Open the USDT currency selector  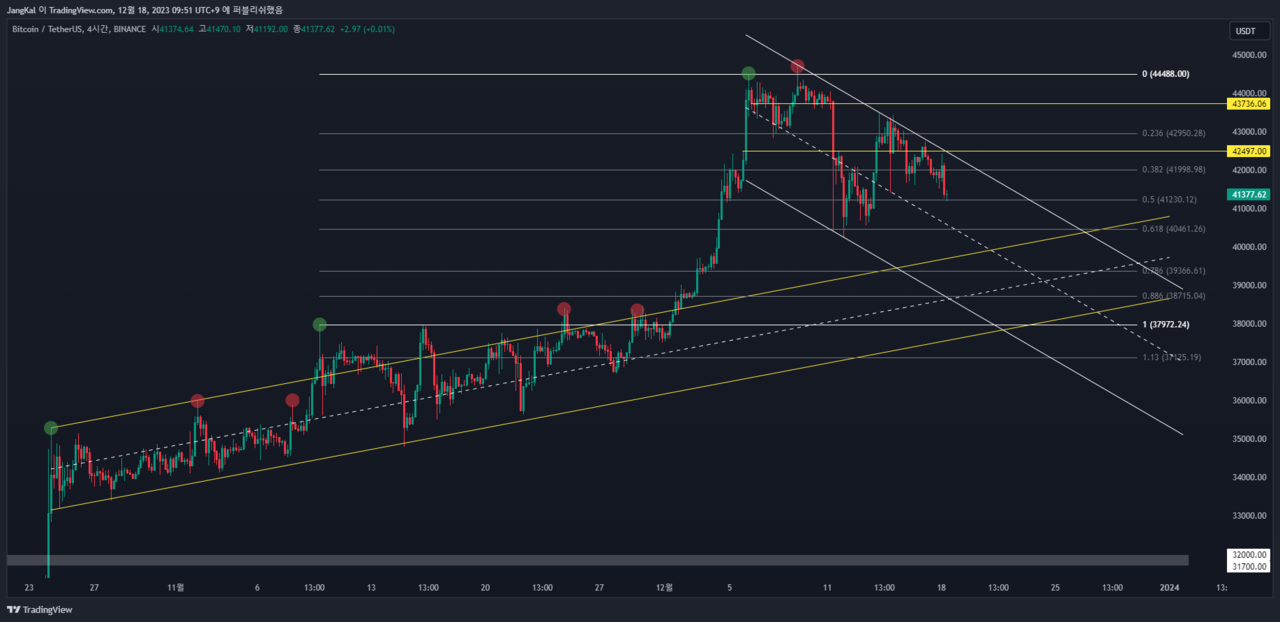pos(1247,31)
